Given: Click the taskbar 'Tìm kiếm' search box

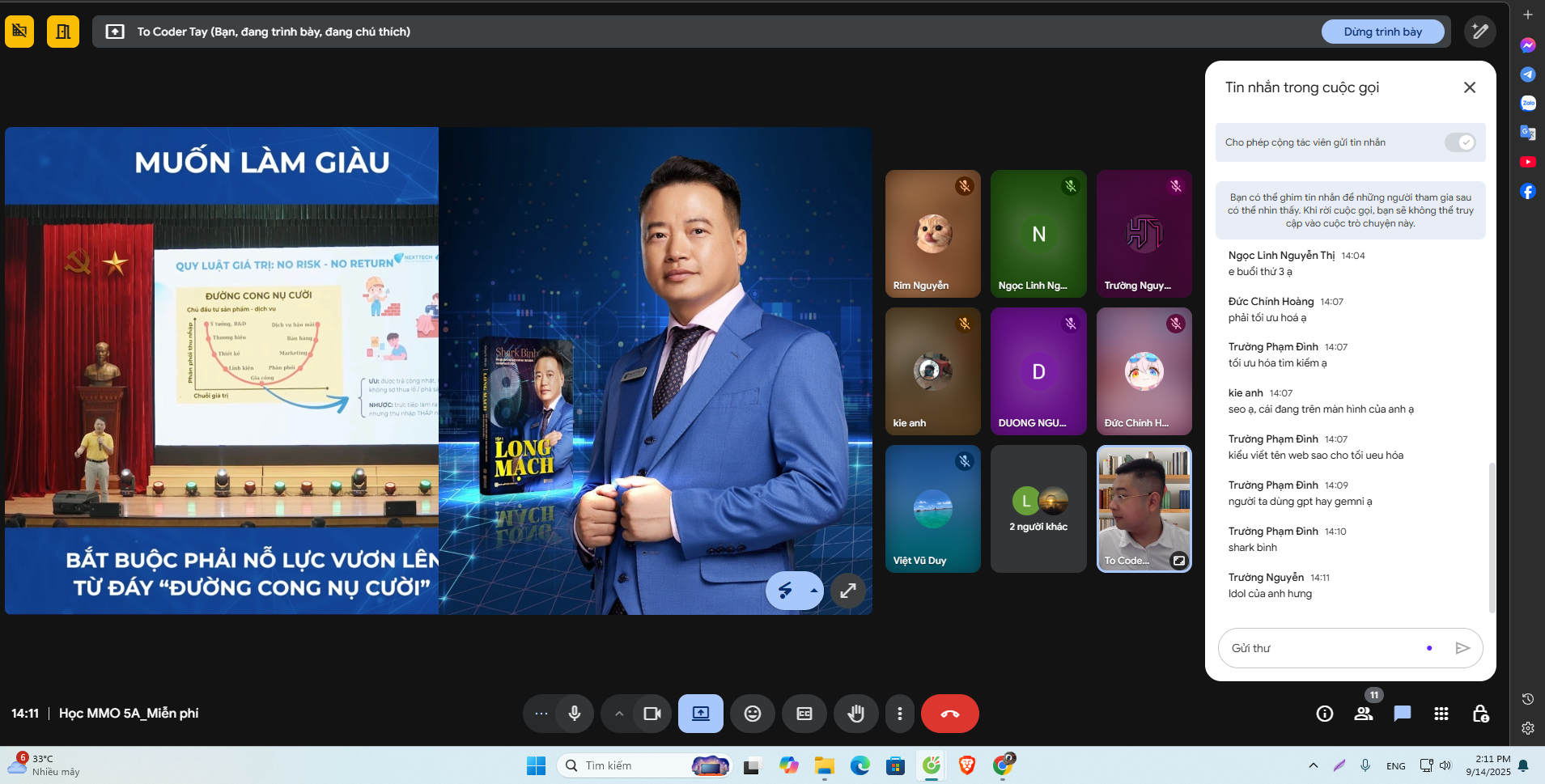Looking at the screenshot, I should 645,765.
